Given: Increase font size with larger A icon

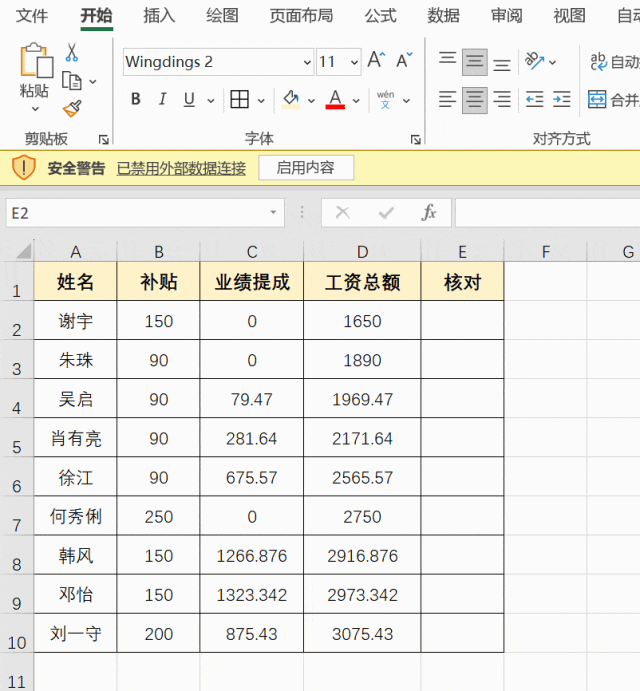Looking at the screenshot, I should pyautogui.click(x=376, y=62).
